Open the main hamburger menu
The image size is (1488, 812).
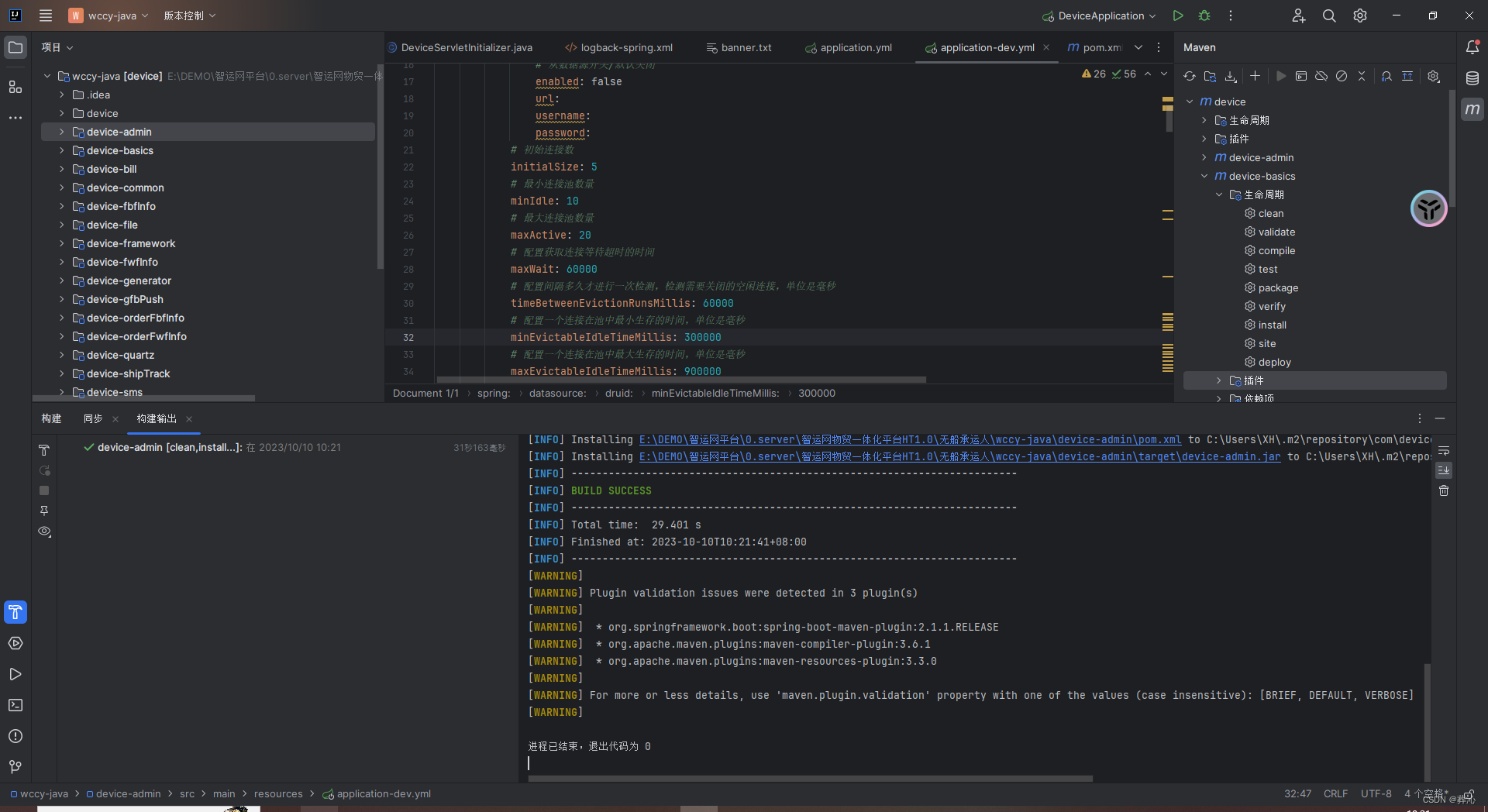click(46, 15)
